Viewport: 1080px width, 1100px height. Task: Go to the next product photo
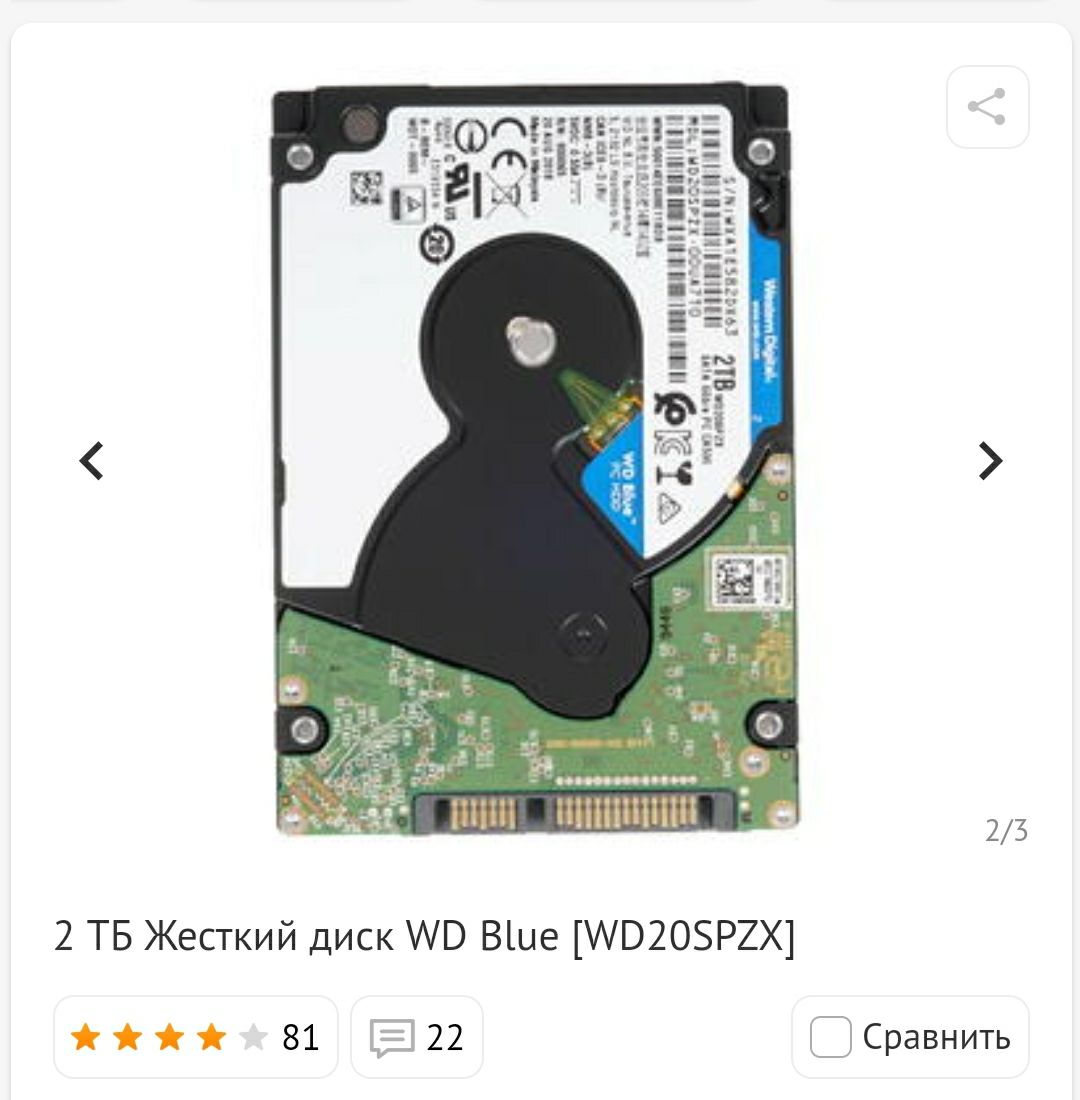coord(990,461)
